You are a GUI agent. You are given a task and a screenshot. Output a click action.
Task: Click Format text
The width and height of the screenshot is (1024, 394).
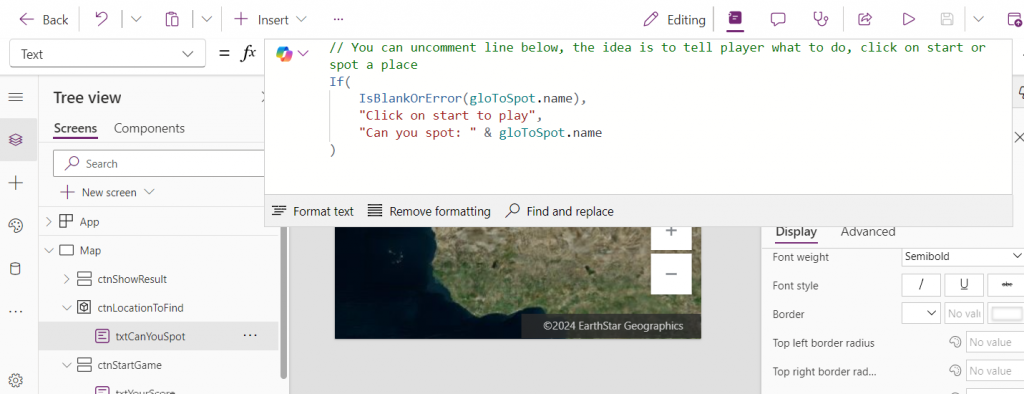313,211
